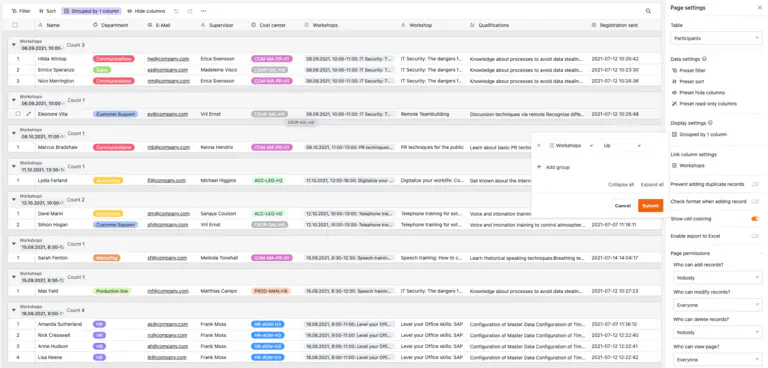Click the E-Mail column header

tap(163, 25)
